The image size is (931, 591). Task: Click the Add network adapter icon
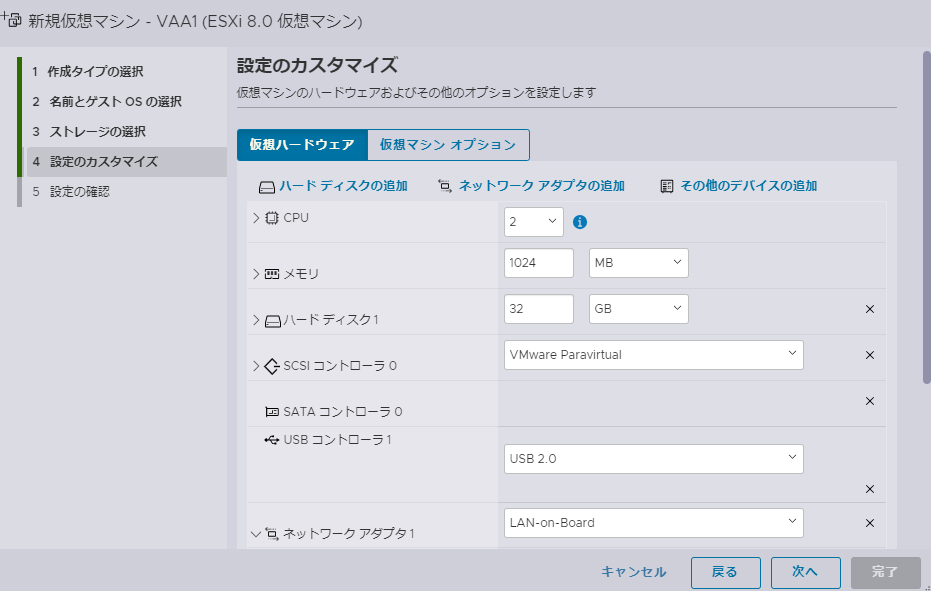point(445,186)
